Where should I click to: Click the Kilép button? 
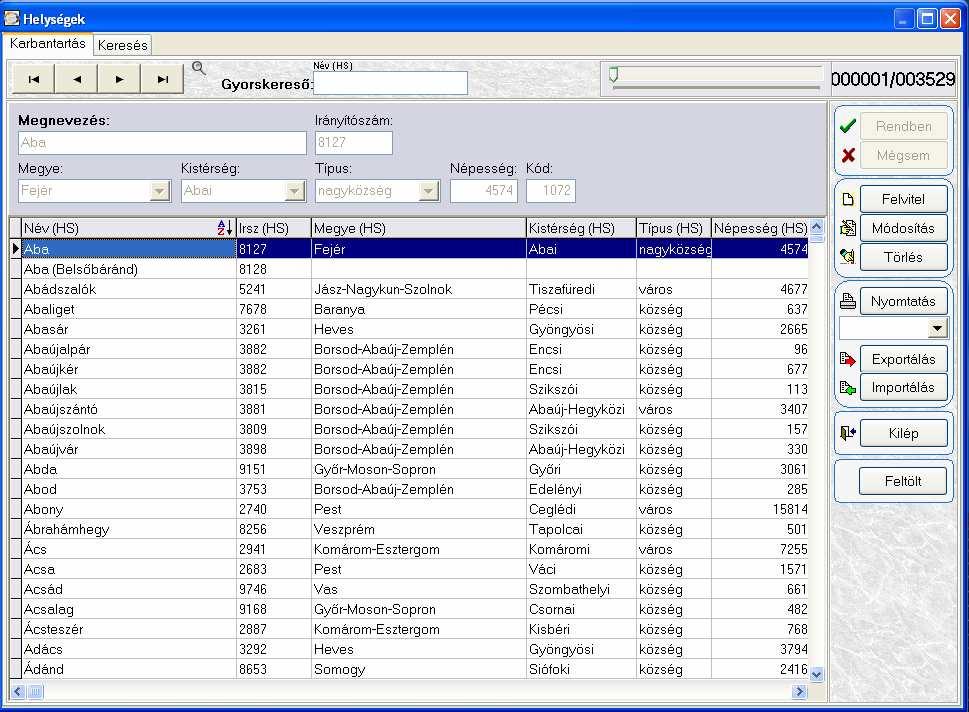[903, 433]
